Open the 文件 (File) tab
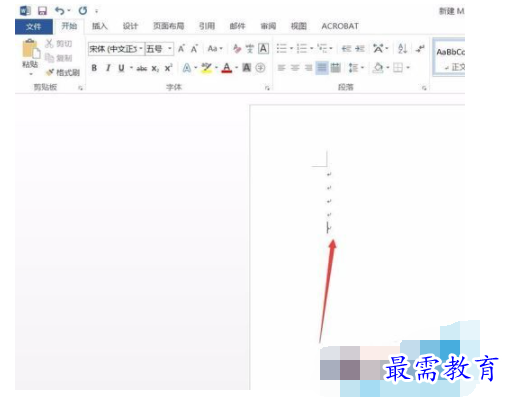 [34, 26]
